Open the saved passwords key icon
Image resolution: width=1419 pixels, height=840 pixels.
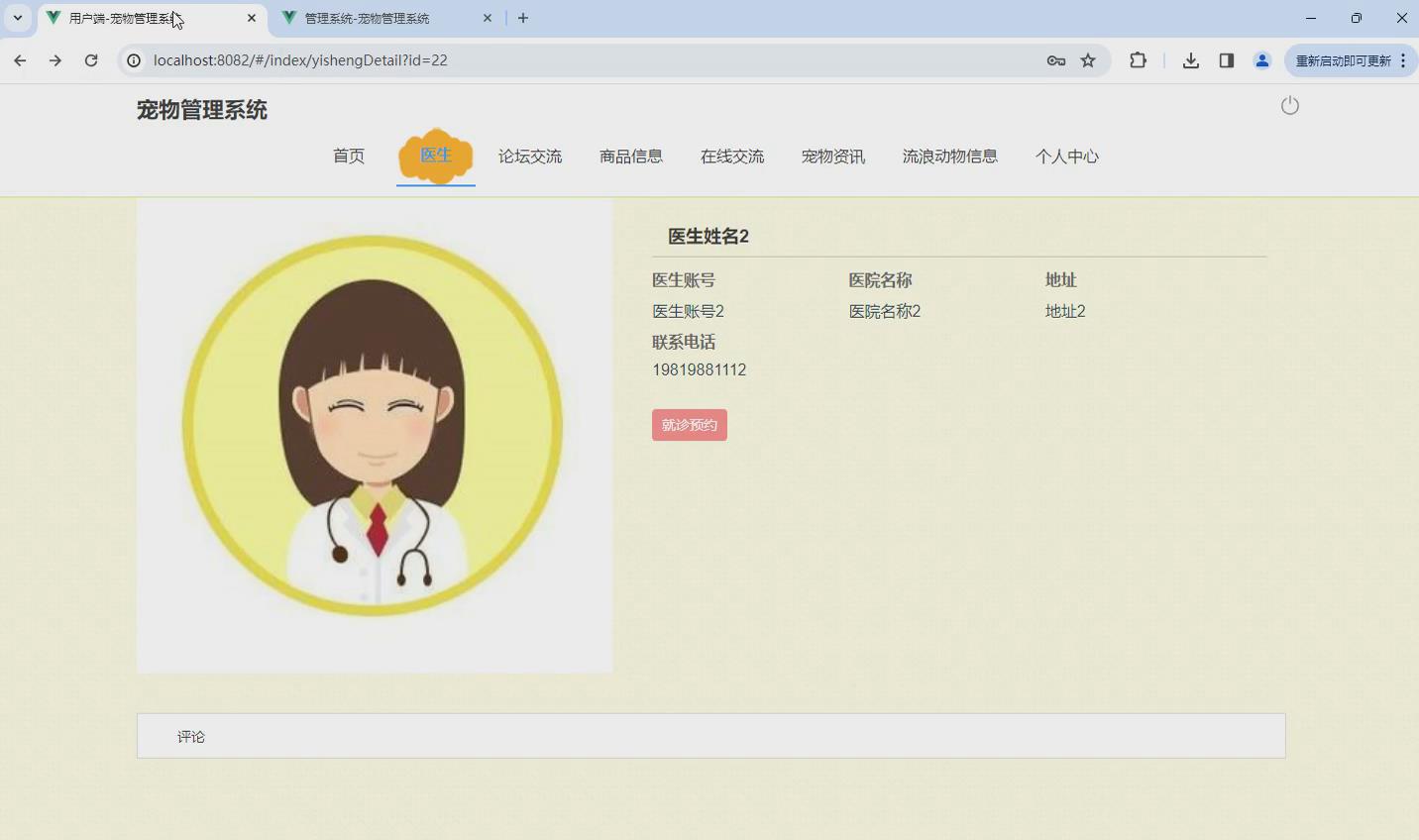1056,60
